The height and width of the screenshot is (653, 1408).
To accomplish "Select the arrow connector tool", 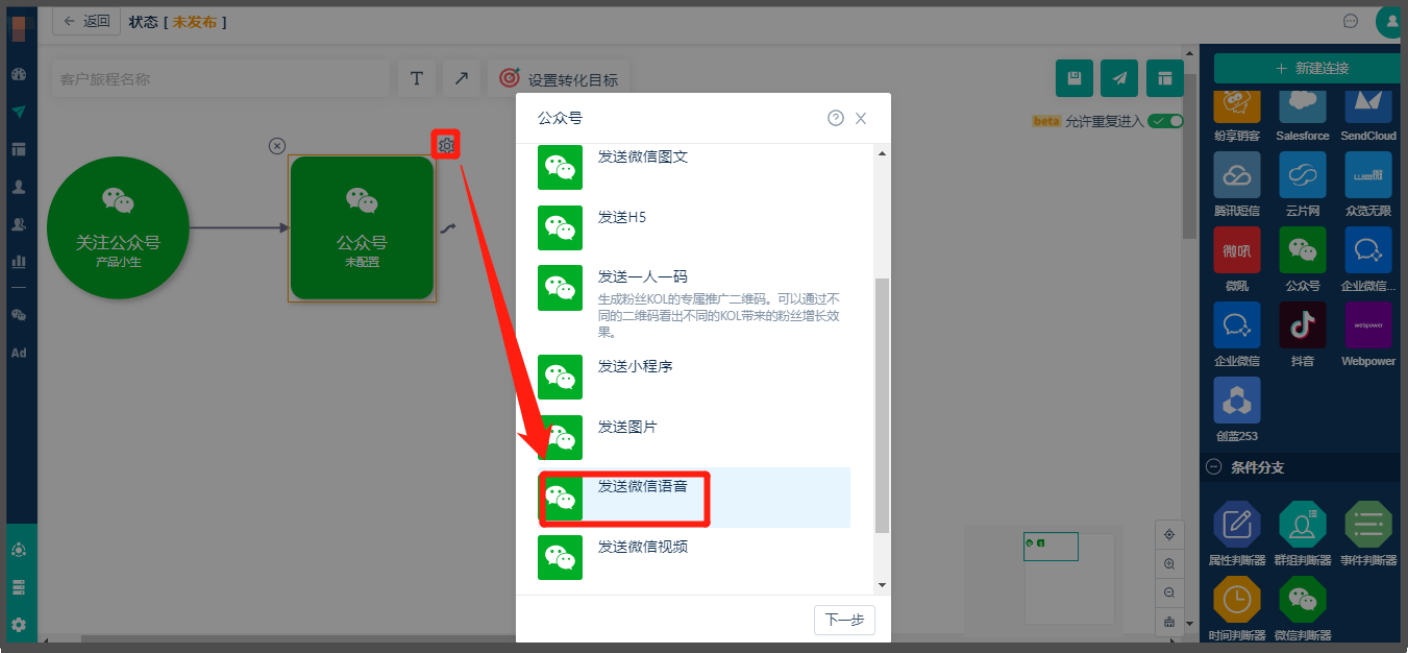I will [x=461, y=79].
